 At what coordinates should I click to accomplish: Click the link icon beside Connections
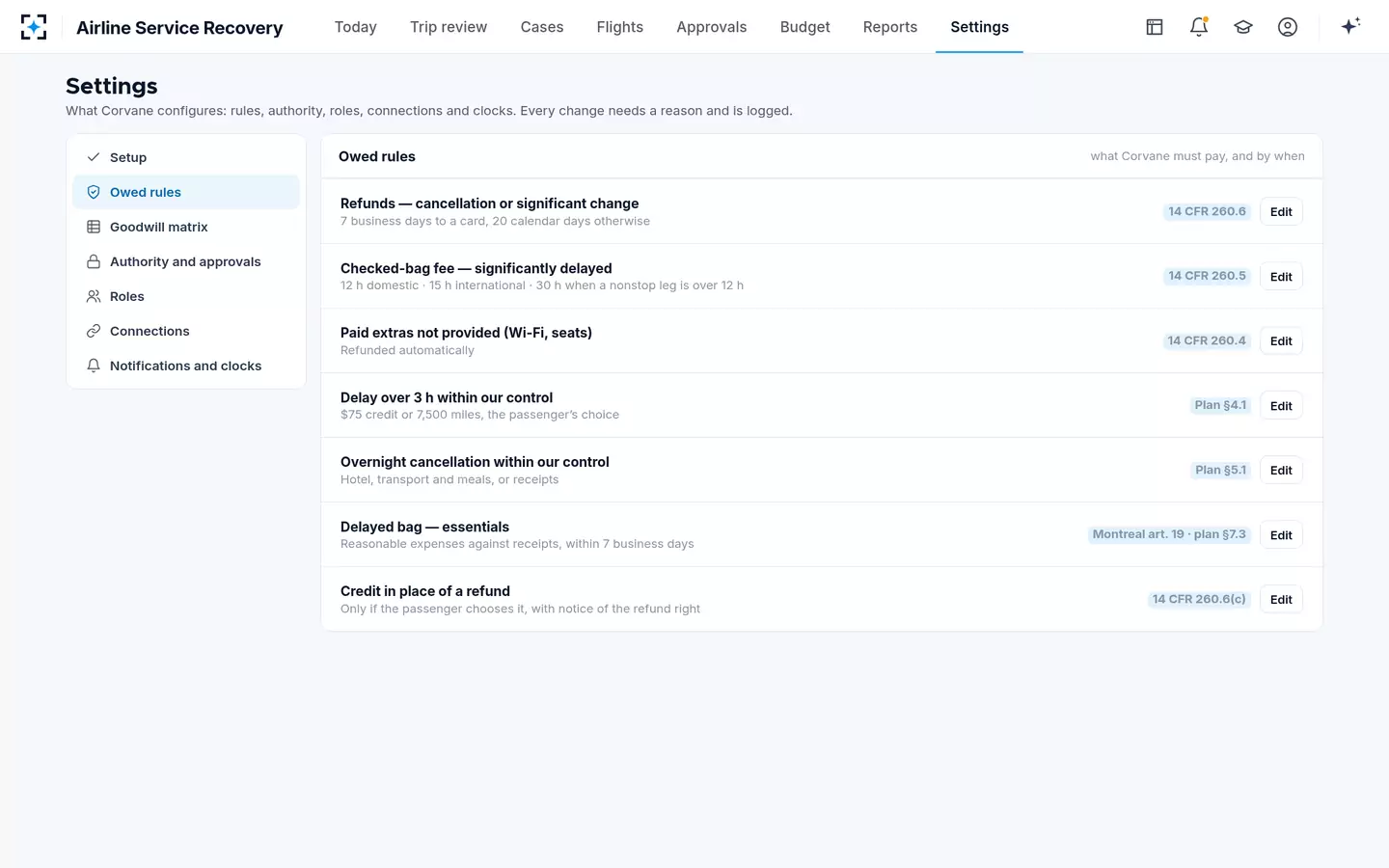tap(94, 331)
